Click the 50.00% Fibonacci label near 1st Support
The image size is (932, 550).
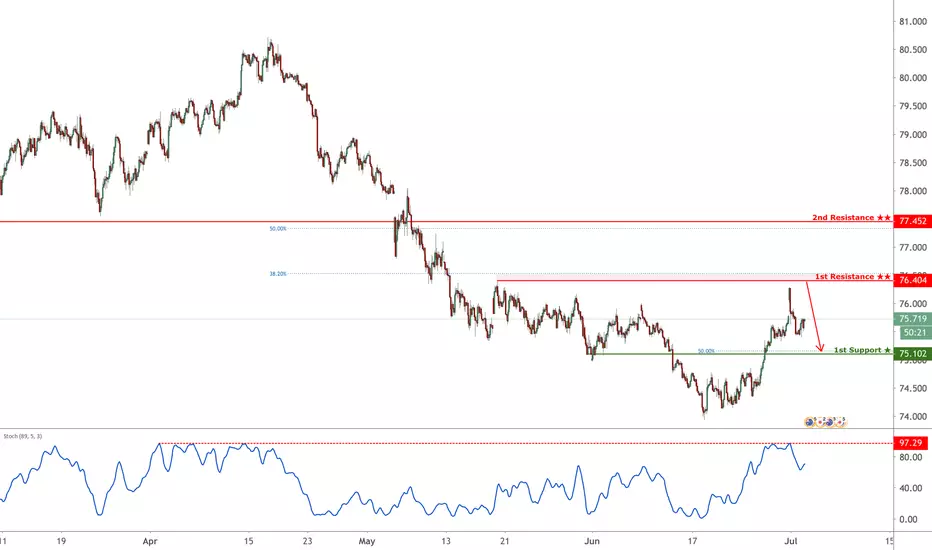click(706, 351)
